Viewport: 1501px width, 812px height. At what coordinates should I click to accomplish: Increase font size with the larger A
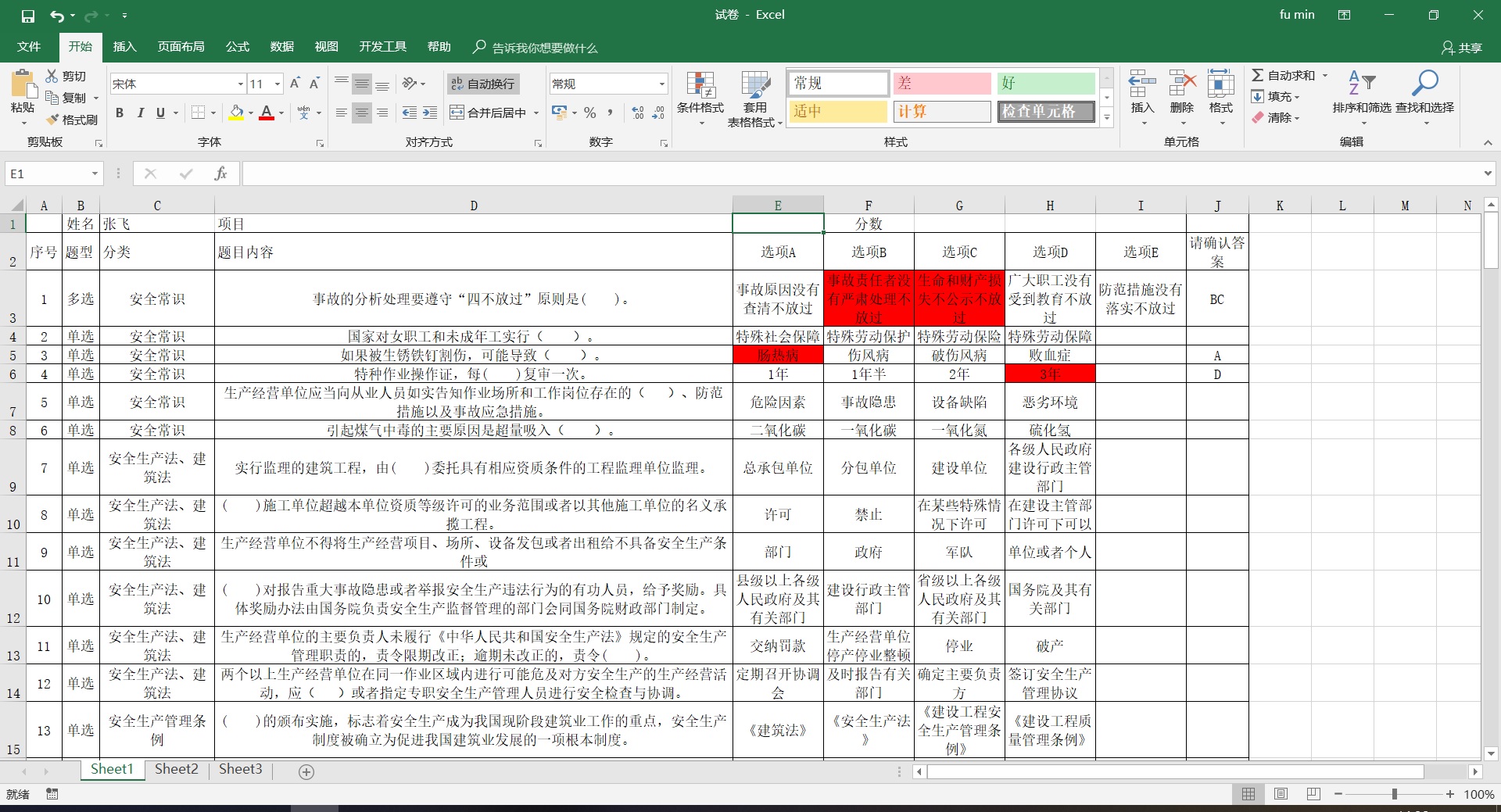(295, 84)
